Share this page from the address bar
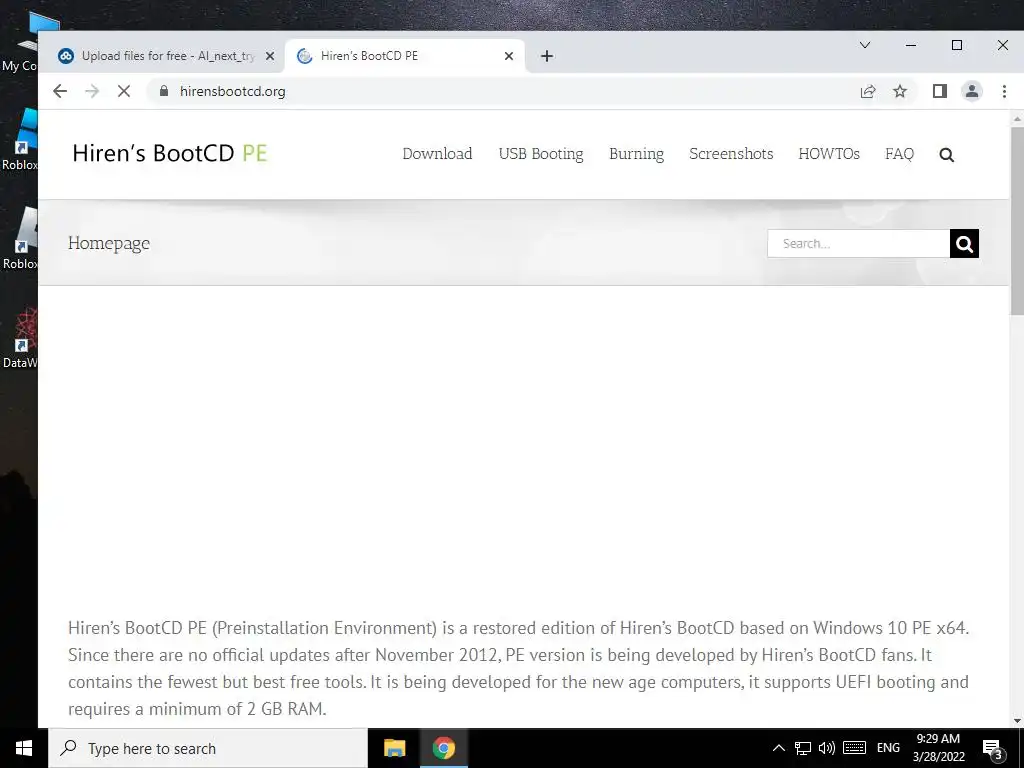 click(868, 91)
